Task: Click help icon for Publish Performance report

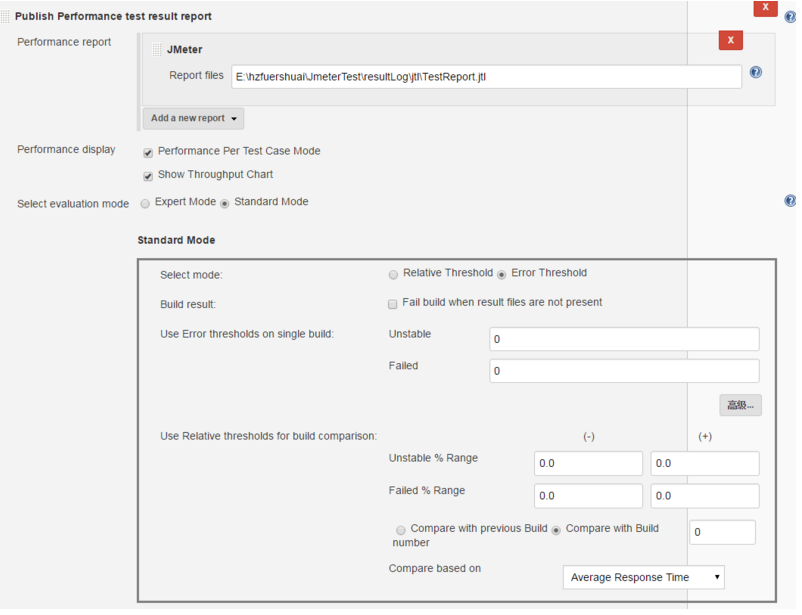Action: pyautogui.click(x=790, y=17)
